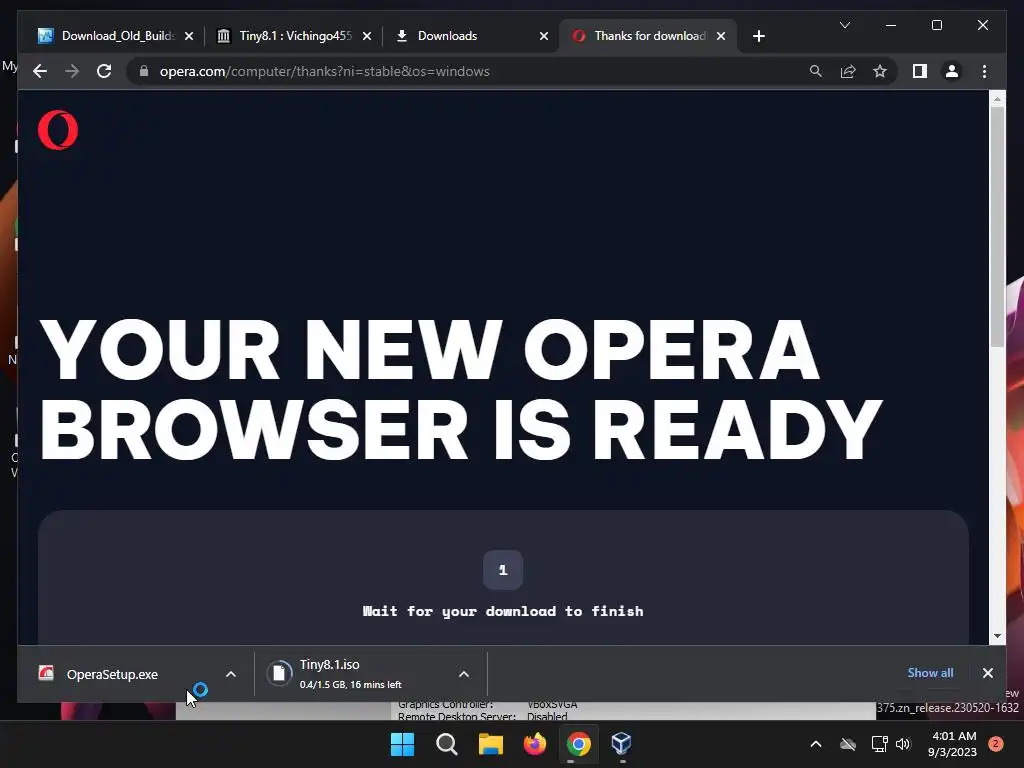Go back to the previous page
This screenshot has height=768, width=1024.
click(x=40, y=71)
